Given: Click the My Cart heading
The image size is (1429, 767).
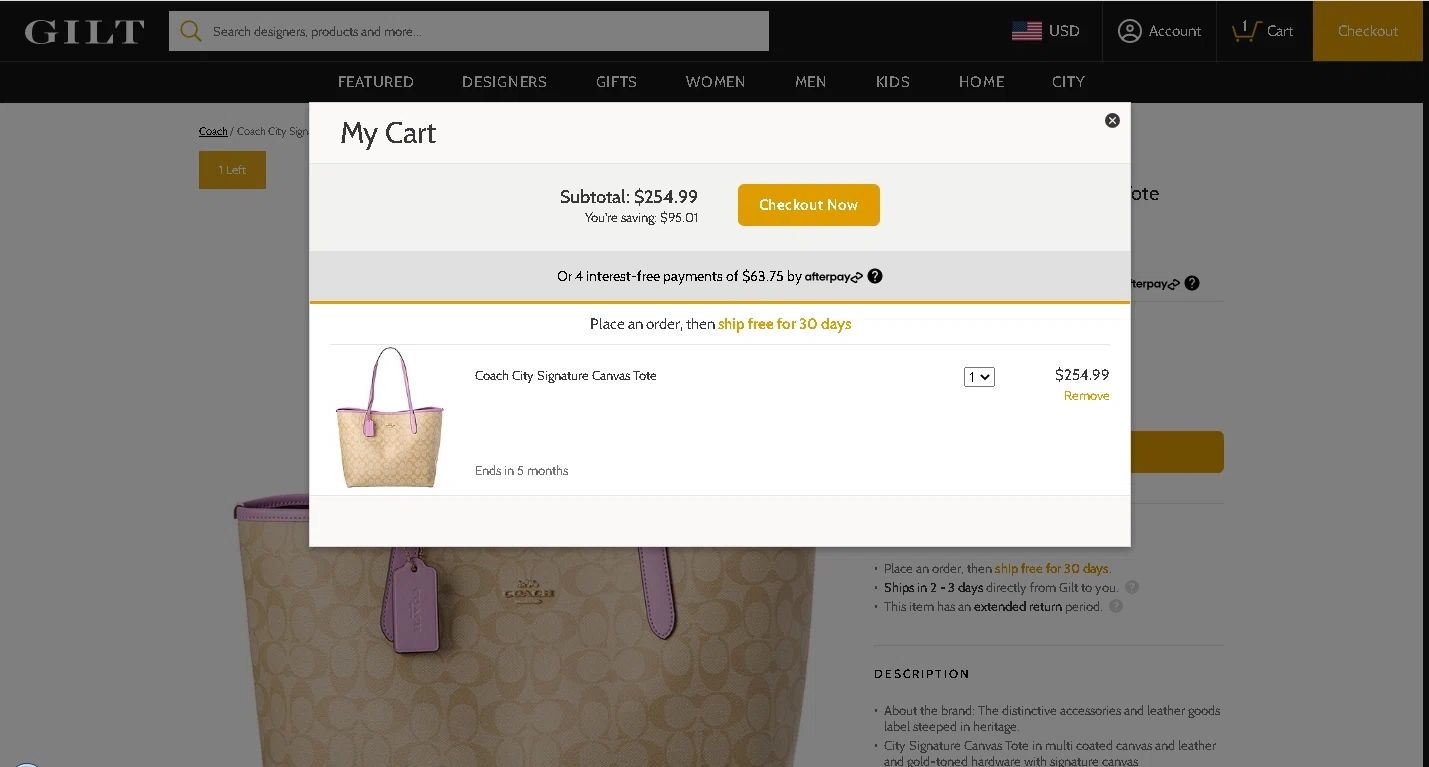Looking at the screenshot, I should pos(388,133).
